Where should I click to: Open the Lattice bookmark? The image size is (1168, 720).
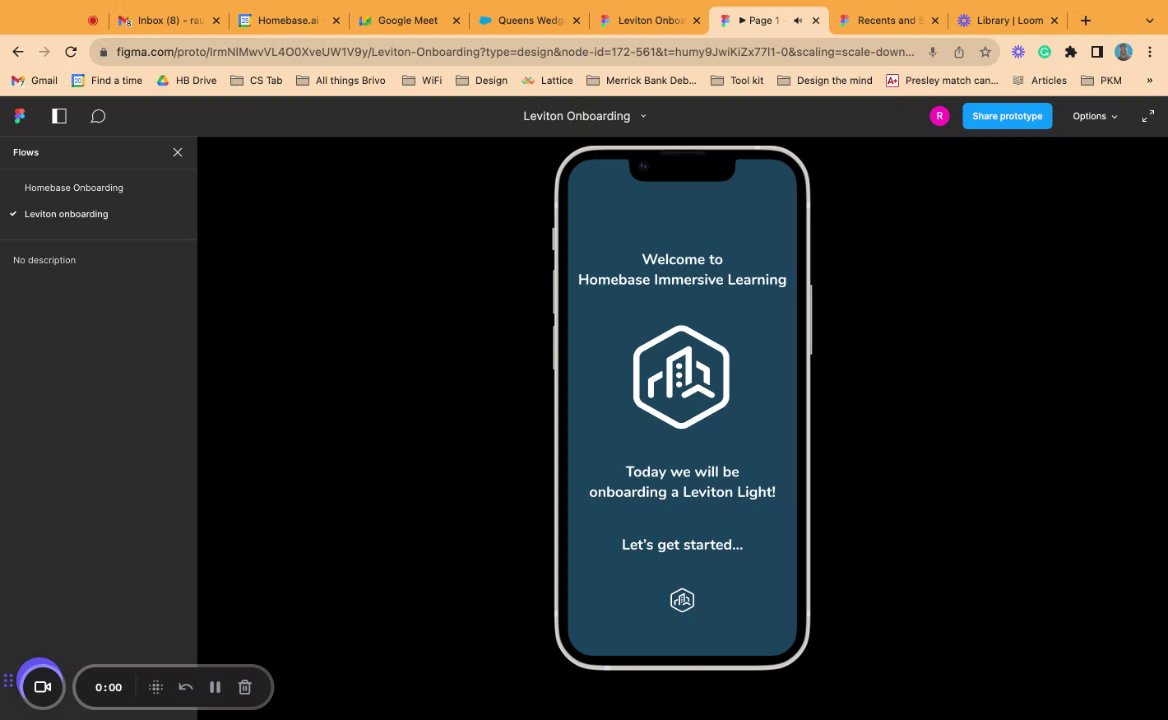coord(547,80)
